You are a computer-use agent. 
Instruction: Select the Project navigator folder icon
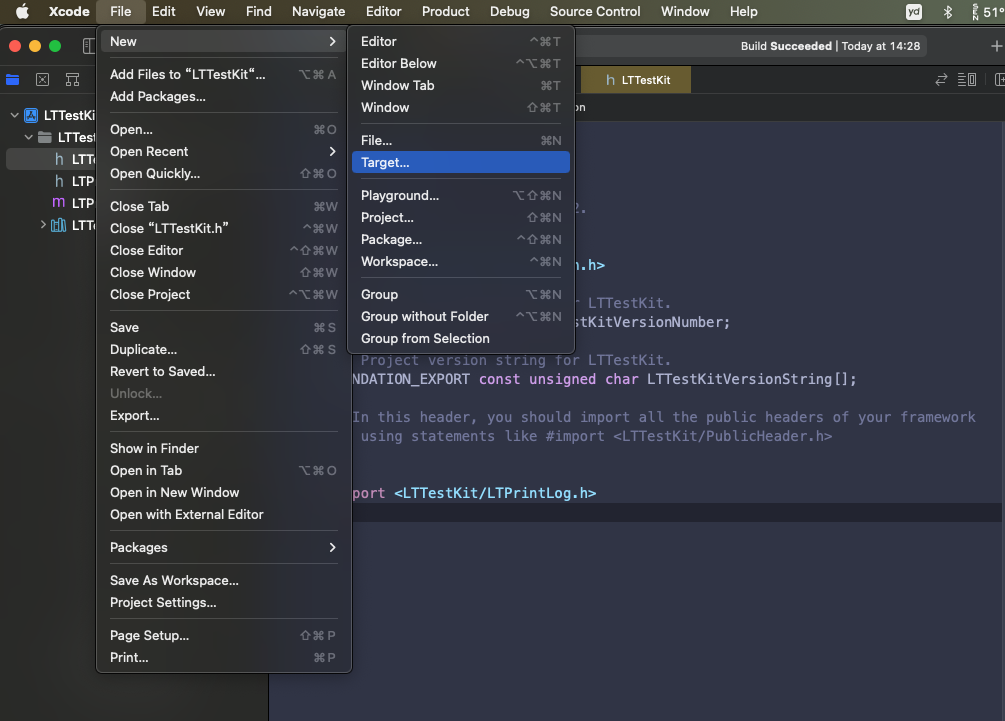pyautogui.click(x=12, y=79)
